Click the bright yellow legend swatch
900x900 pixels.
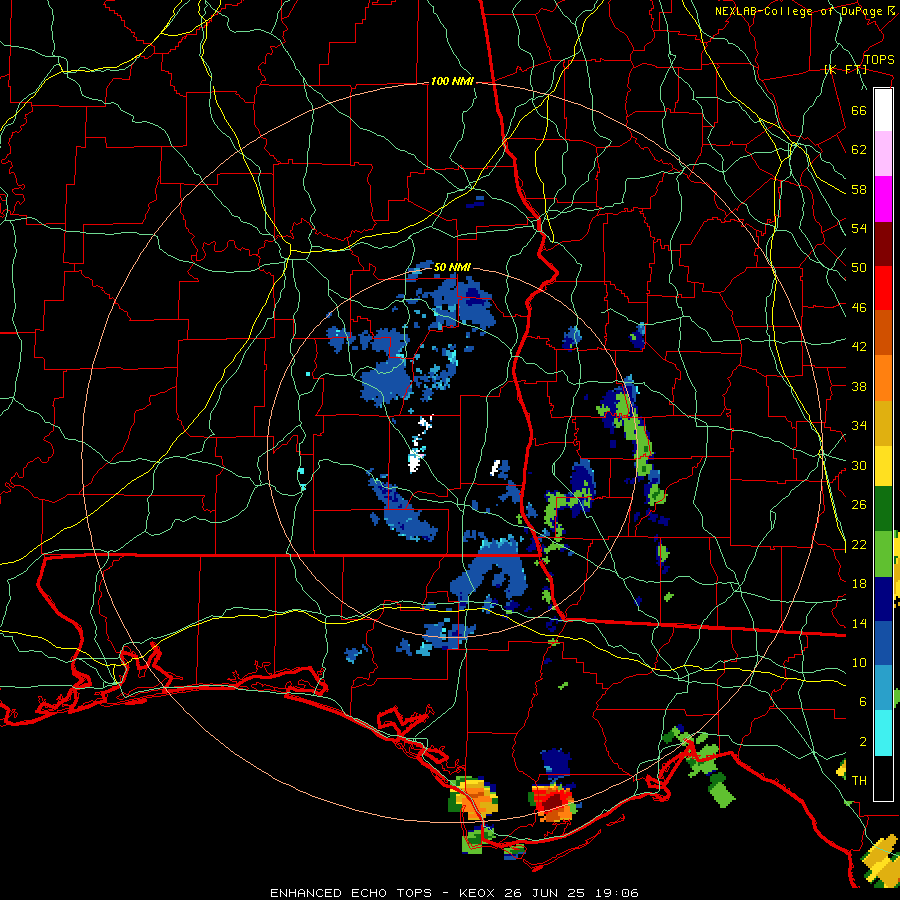[x=883, y=465]
